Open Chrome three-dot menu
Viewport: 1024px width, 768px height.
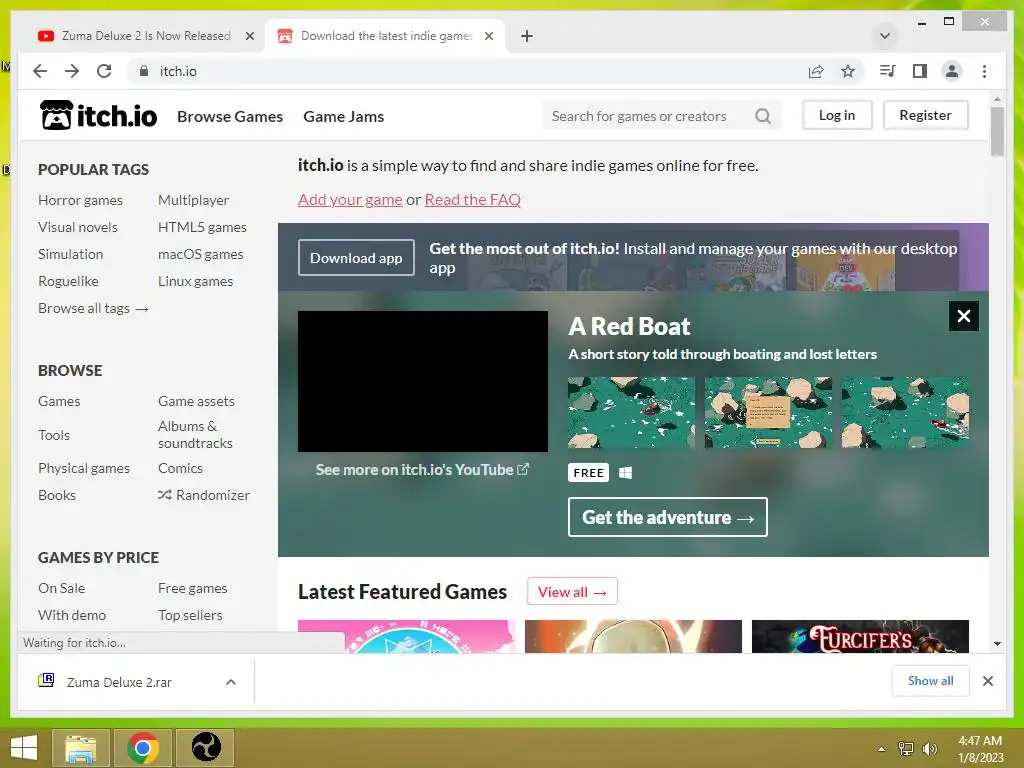click(x=984, y=71)
